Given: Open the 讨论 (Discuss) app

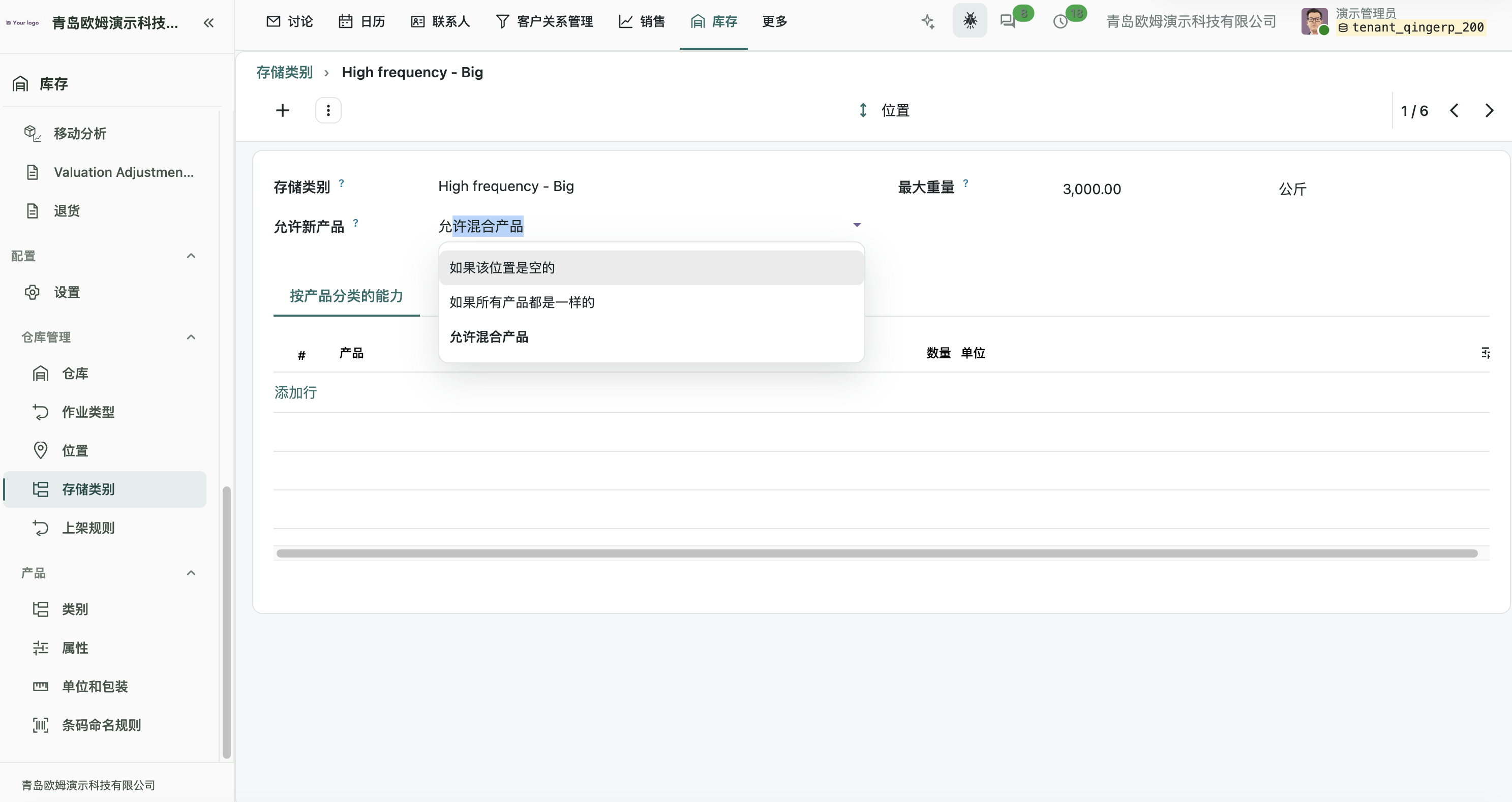Looking at the screenshot, I should [290, 22].
